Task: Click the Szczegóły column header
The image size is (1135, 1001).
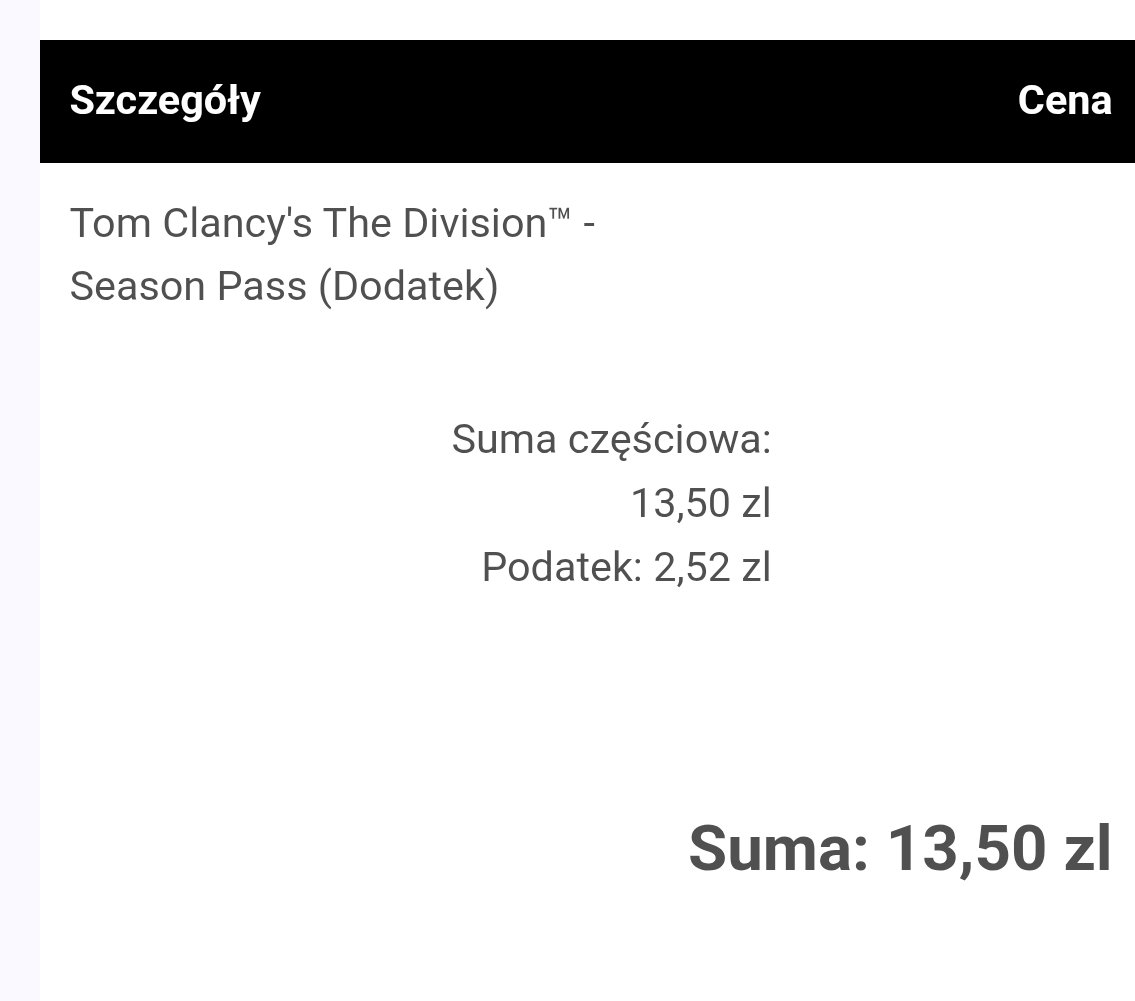Action: [x=165, y=101]
